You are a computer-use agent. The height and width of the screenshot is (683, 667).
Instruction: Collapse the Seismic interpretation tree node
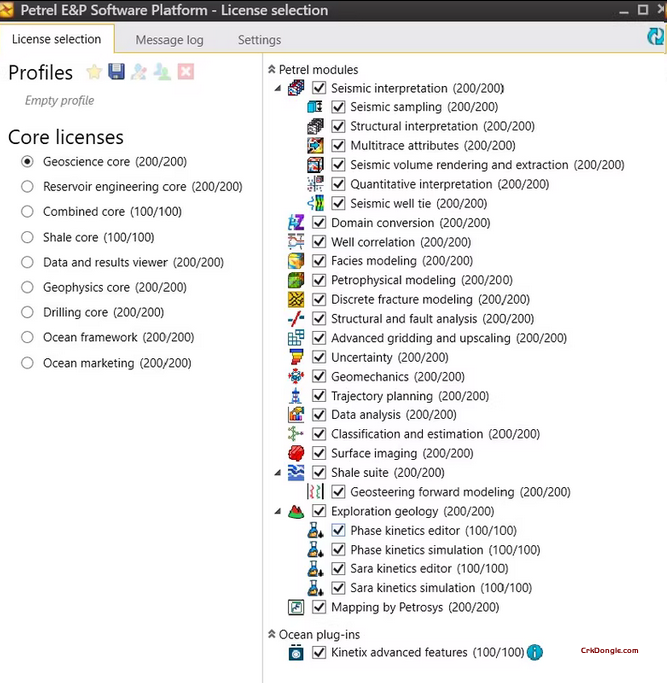[x=278, y=89]
